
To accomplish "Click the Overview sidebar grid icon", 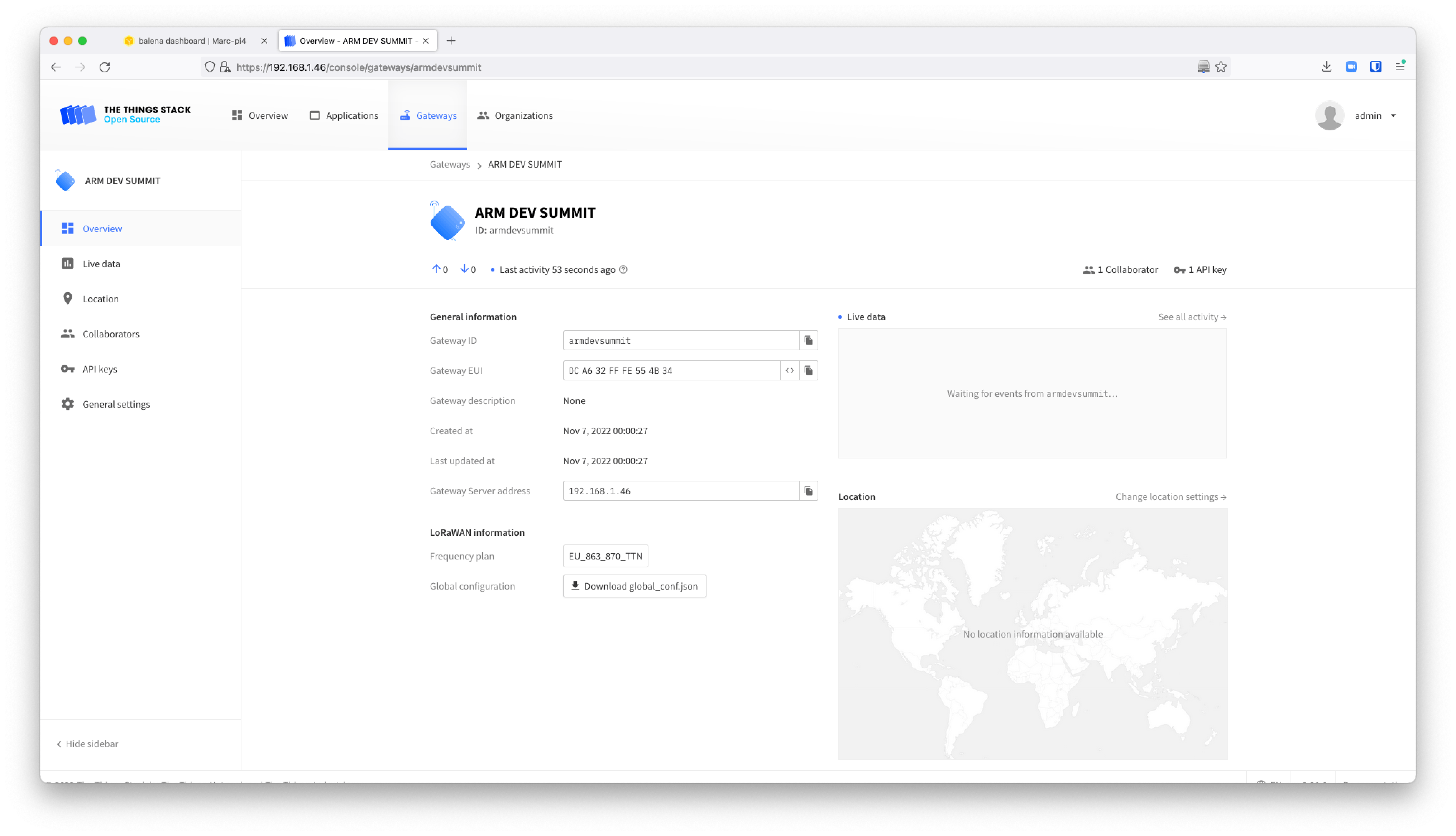I will point(68,229).
